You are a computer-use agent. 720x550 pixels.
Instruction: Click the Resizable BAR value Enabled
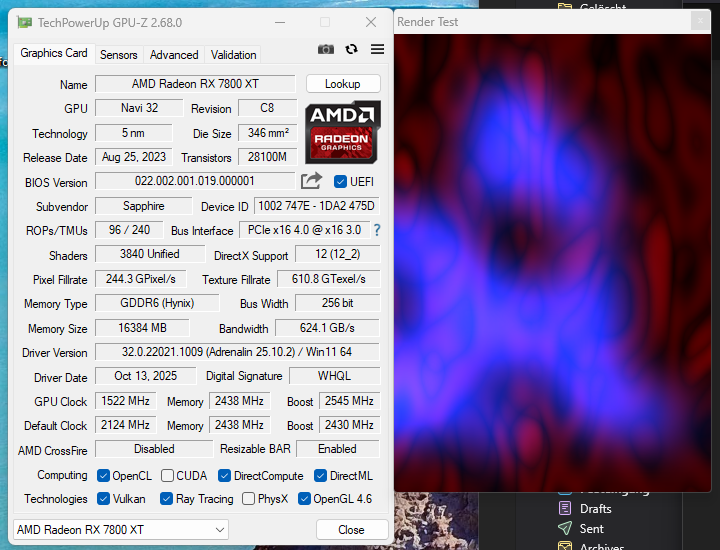click(x=338, y=449)
